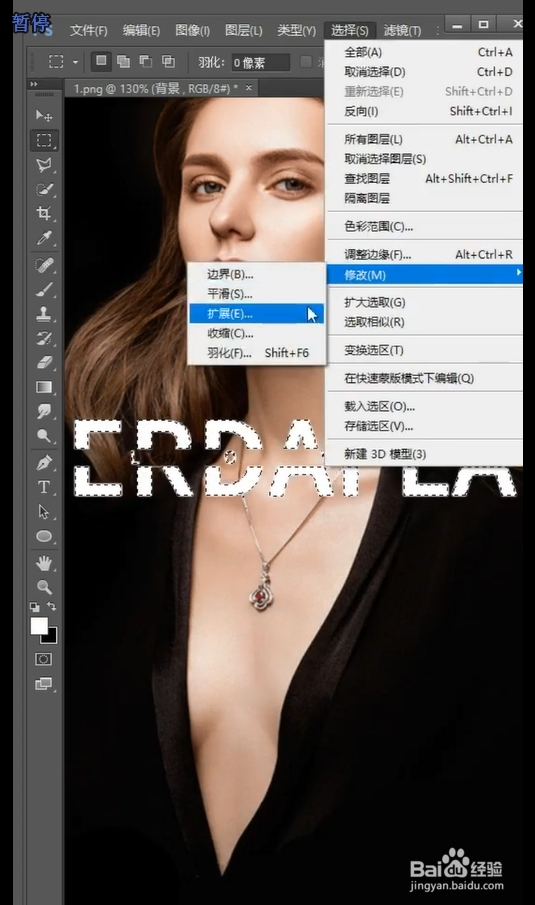Click the feather 羽化 value input field
Image resolution: width=535 pixels, height=905 pixels.
[x=260, y=62]
